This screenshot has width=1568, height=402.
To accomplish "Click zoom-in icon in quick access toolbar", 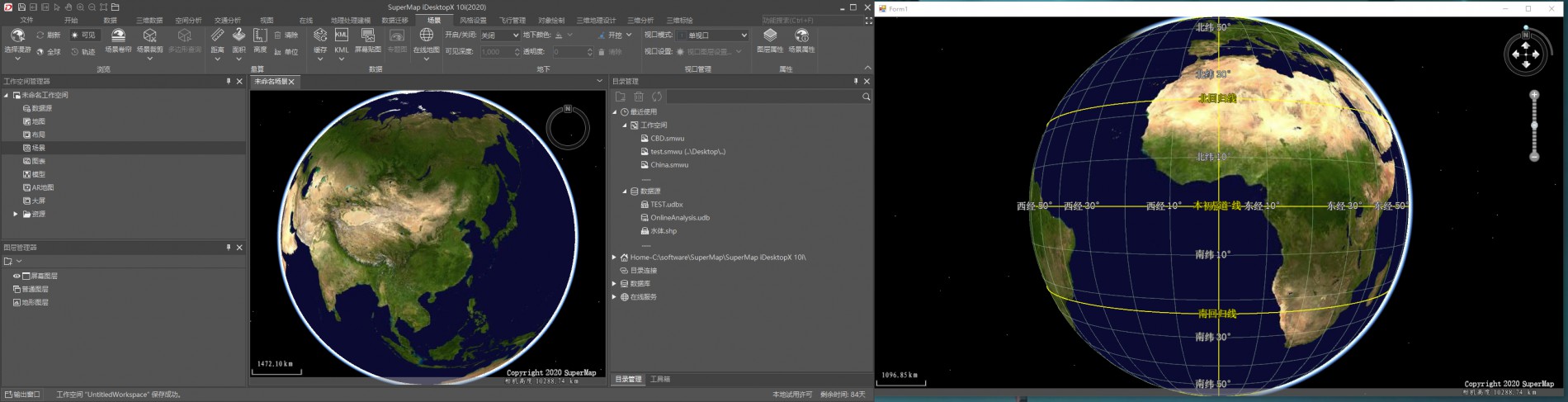I will [x=80, y=7].
